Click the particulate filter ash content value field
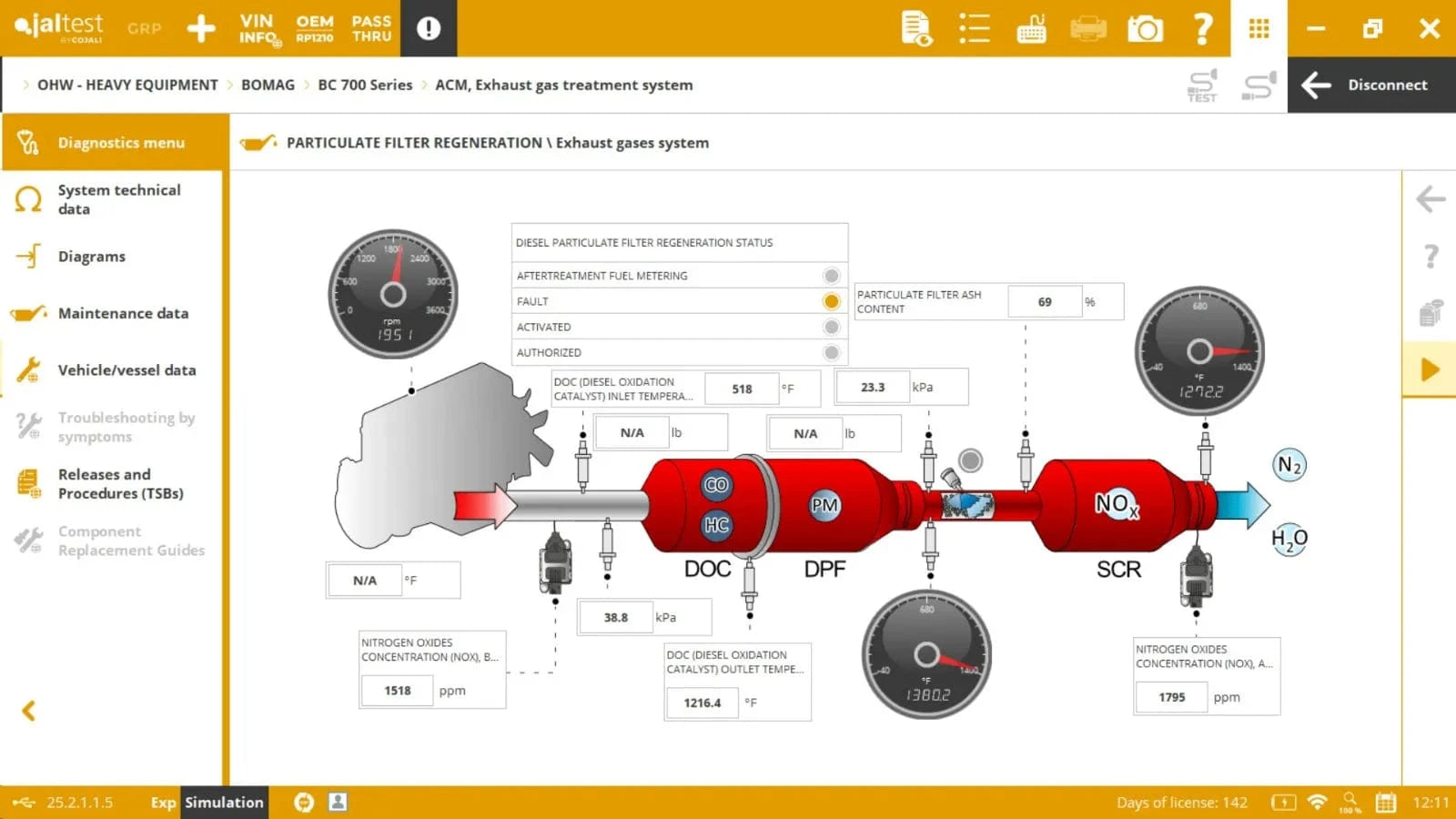 pos(1044,302)
